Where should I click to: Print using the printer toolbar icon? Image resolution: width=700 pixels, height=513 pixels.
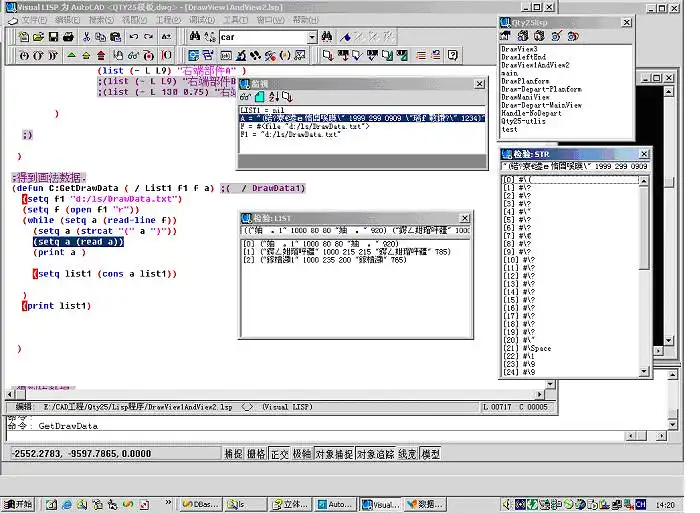coord(68,37)
